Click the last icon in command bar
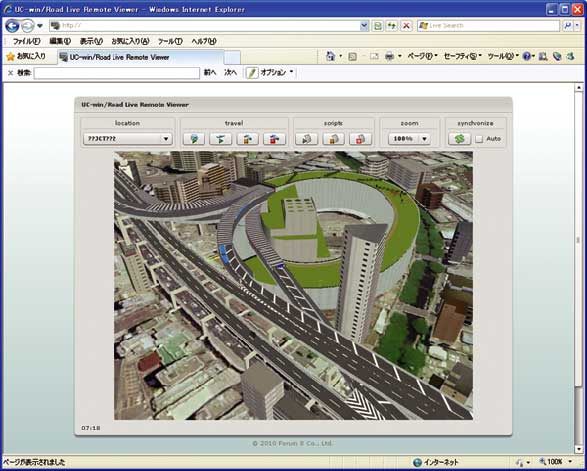Screen dimensions: 587x471 tap(571, 57)
